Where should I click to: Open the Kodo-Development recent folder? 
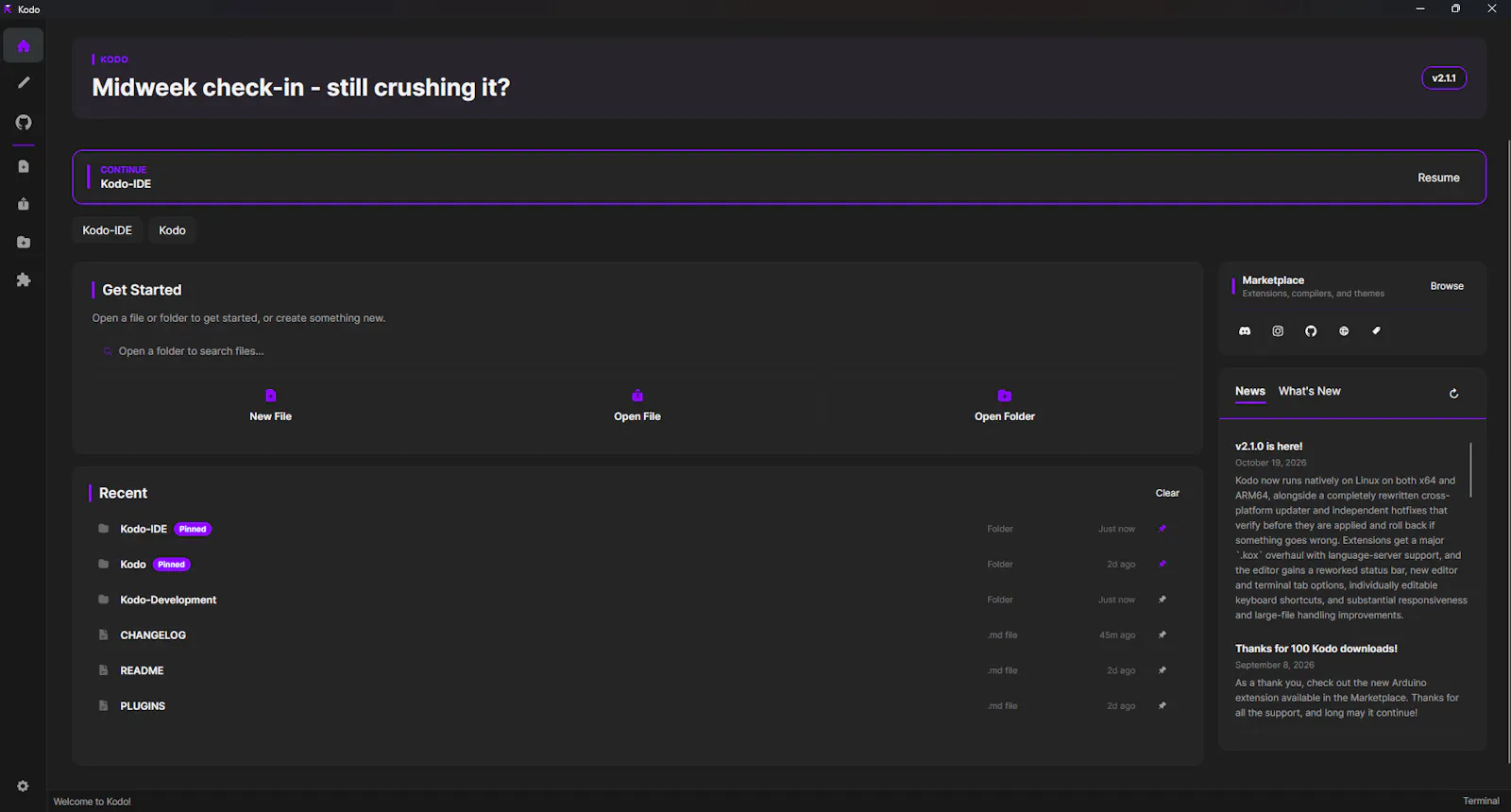point(637,600)
